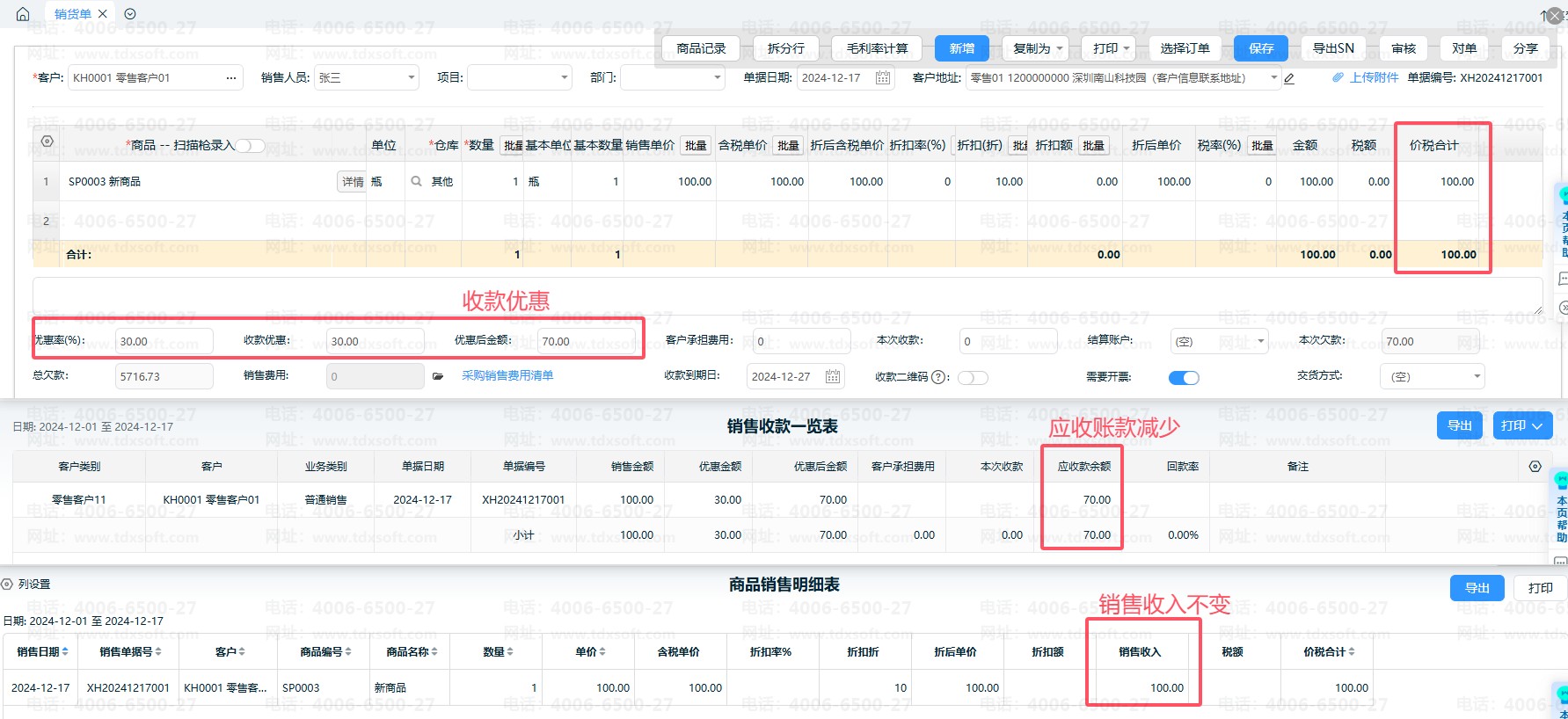
Task: Click the blue 保存 button
Action: (x=1260, y=48)
